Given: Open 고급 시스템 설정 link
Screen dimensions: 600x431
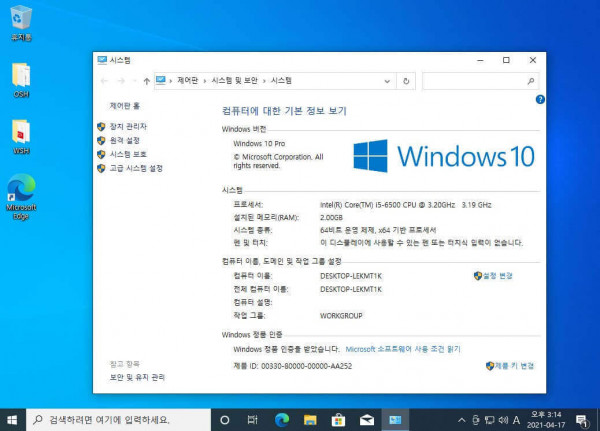Looking at the screenshot, I should [x=136, y=168].
